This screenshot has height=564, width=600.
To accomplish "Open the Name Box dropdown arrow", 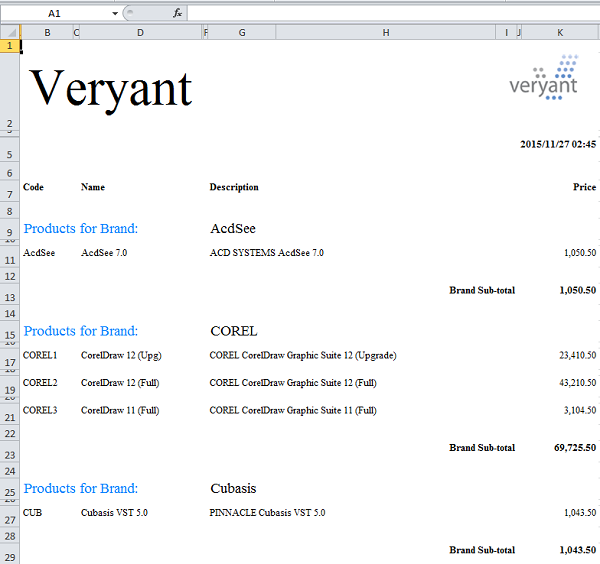I will 115,14.
